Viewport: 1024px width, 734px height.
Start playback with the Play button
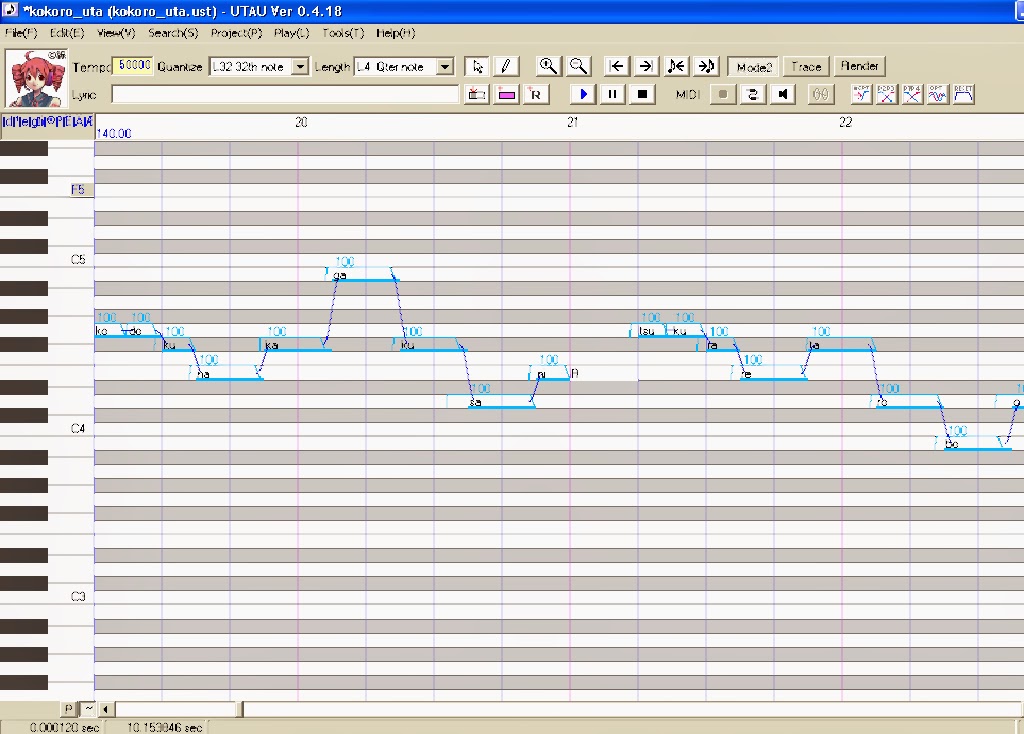click(583, 94)
